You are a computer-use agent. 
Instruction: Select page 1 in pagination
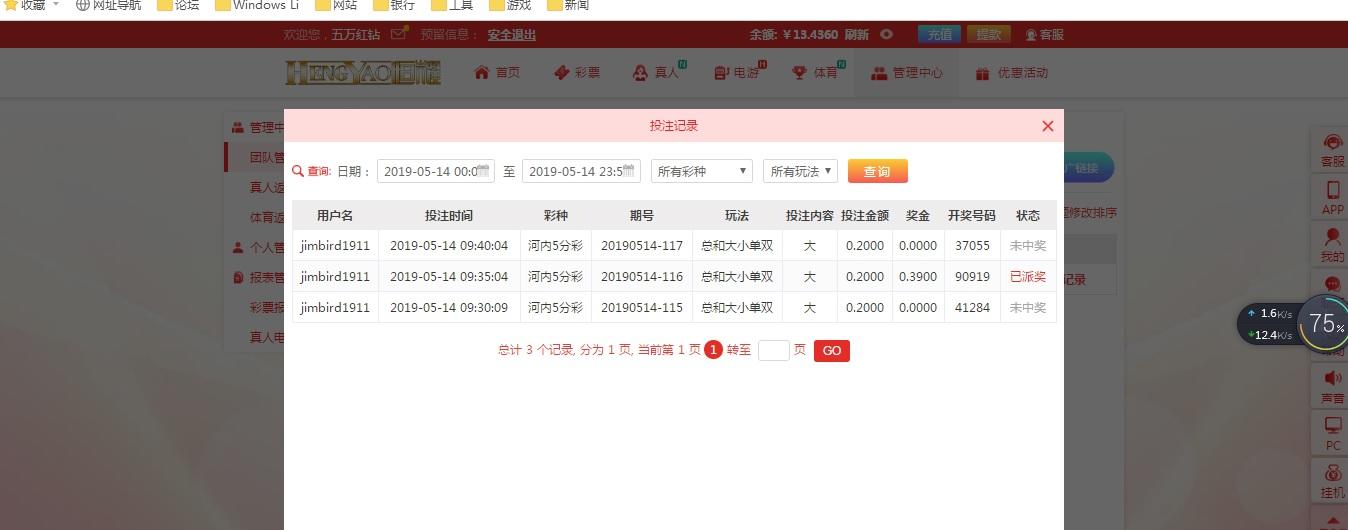click(x=713, y=350)
